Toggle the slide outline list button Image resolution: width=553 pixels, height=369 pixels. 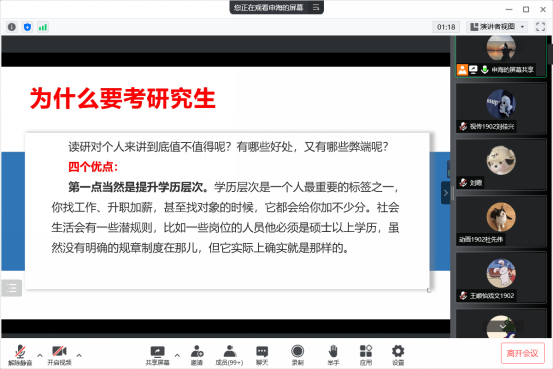(x=12, y=288)
